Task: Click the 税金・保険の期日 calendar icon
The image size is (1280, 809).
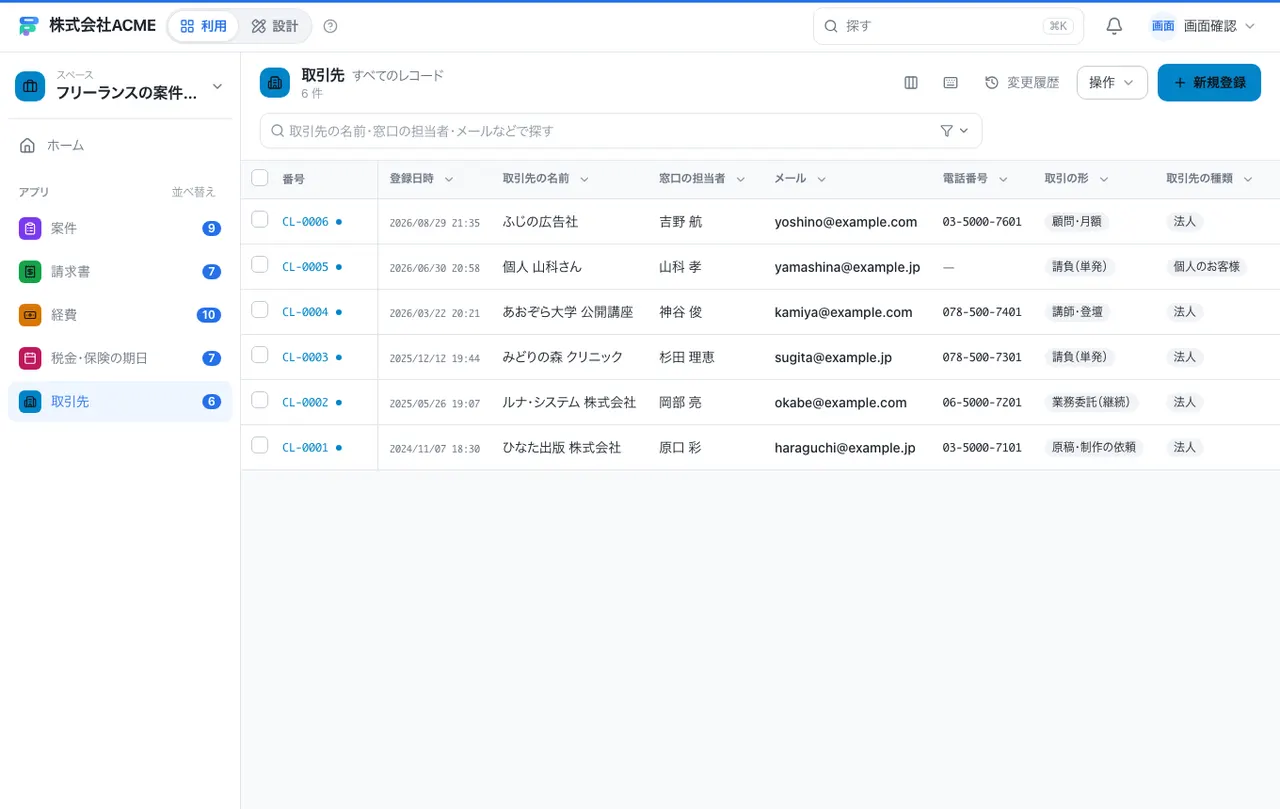Action: pyautogui.click(x=30, y=358)
